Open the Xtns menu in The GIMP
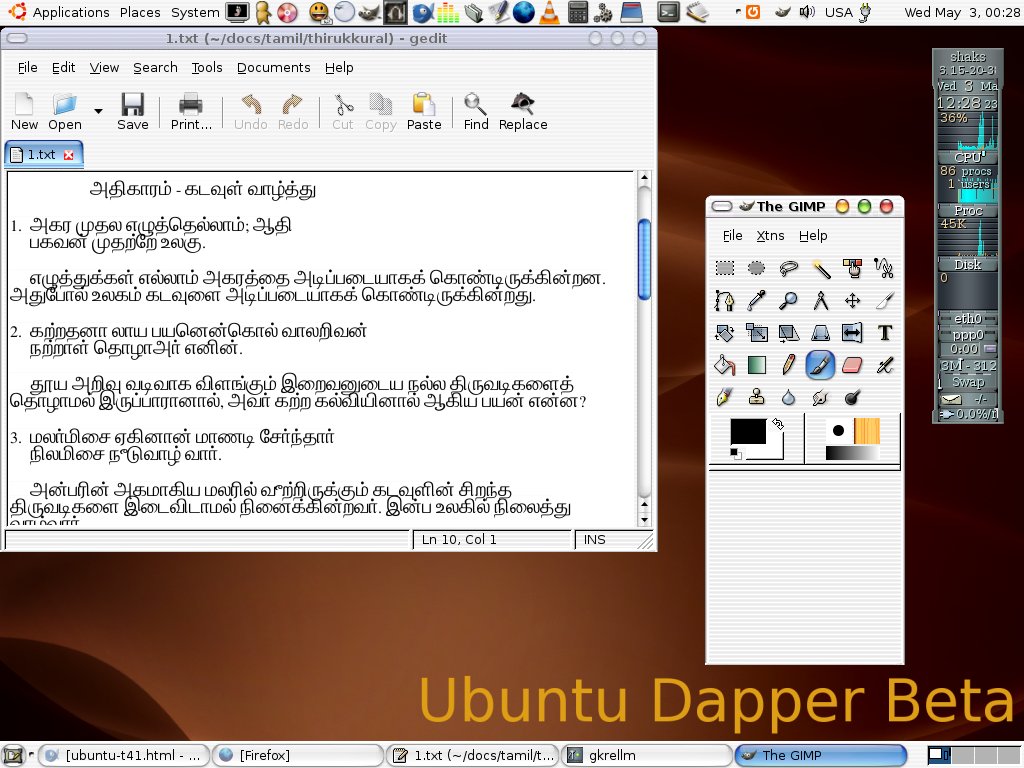Viewport: 1024px width, 768px height. [x=770, y=236]
